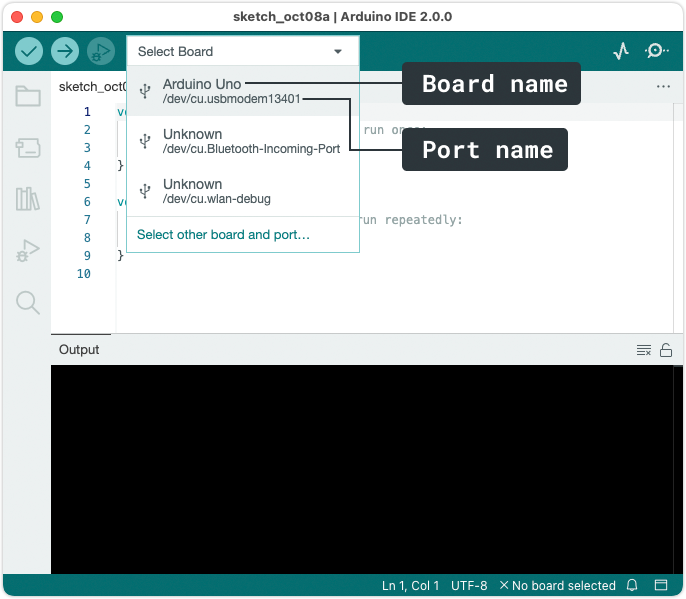
Task: Click the Verify sketch checkmark button
Action: pos(29,51)
